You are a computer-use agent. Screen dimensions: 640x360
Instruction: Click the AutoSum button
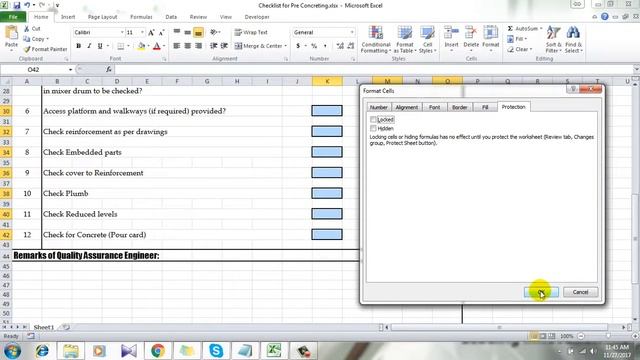(x=522, y=29)
